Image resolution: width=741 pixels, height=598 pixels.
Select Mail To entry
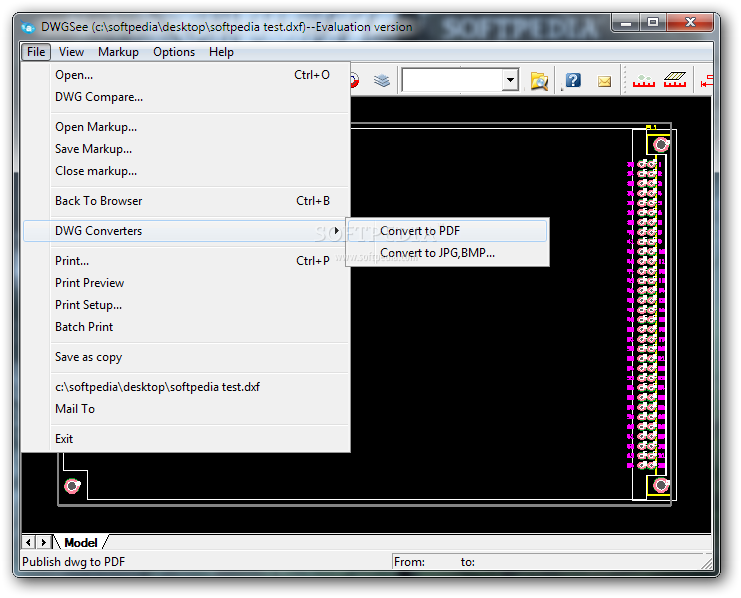(187, 409)
